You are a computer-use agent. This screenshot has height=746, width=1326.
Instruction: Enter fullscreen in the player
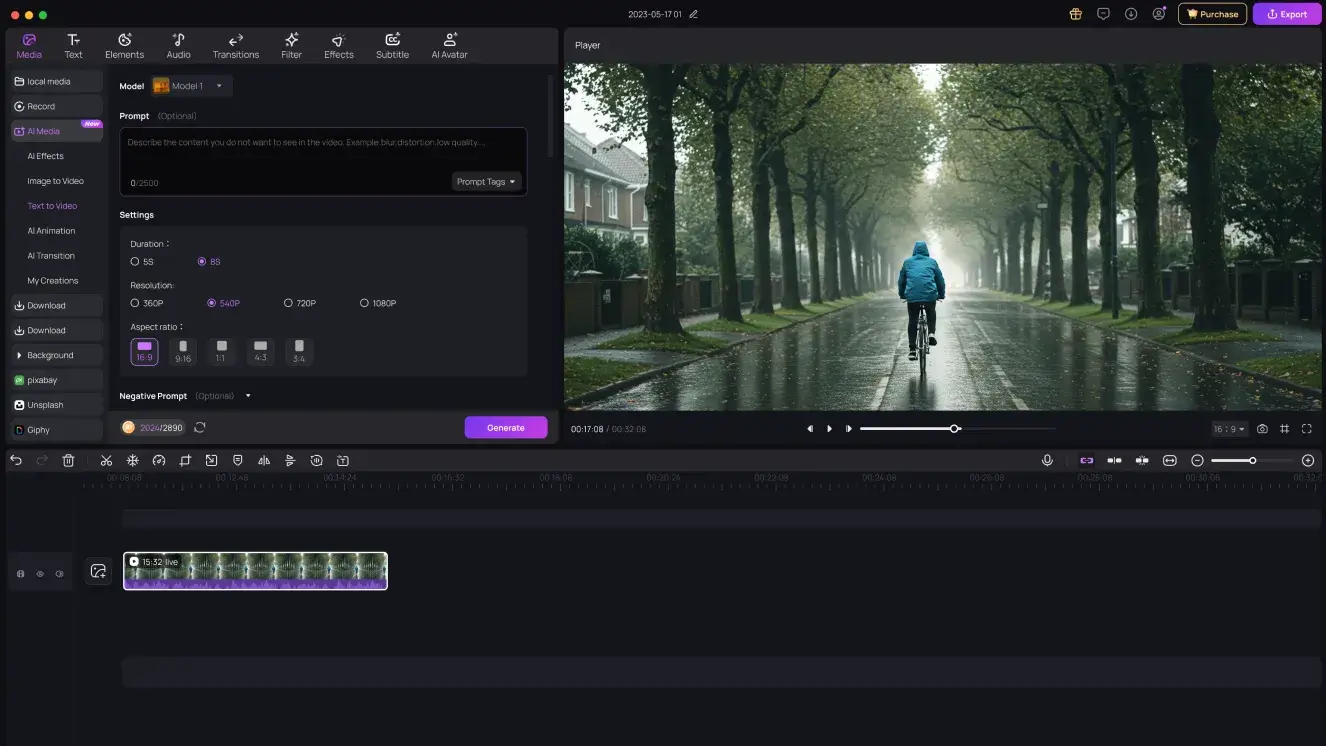(1307, 429)
